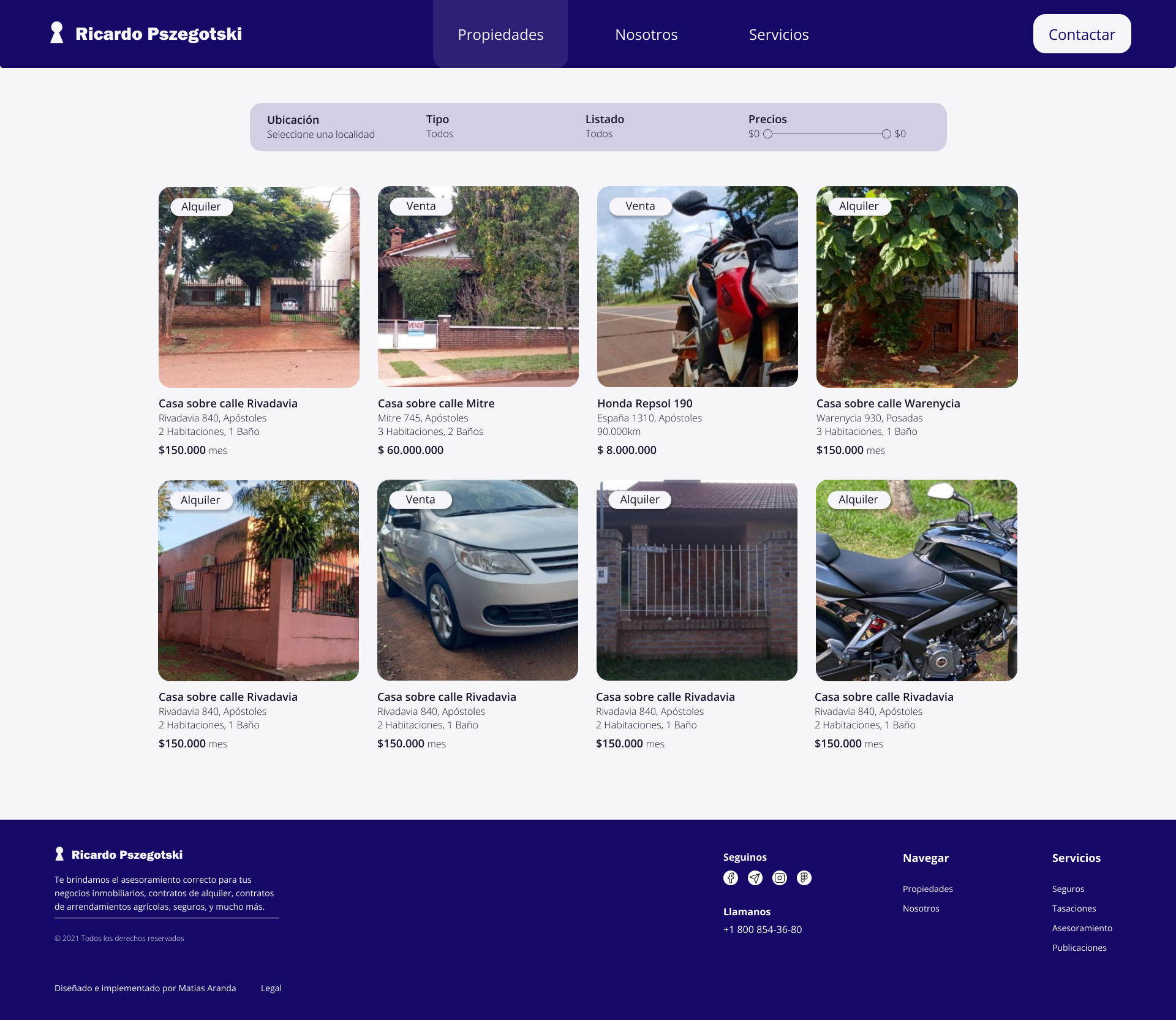Image resolution: width=1176 pixels, height=1020 pixels.
Task: Click the keyhole logo icon in the header
Action: (x=57, y=33)
